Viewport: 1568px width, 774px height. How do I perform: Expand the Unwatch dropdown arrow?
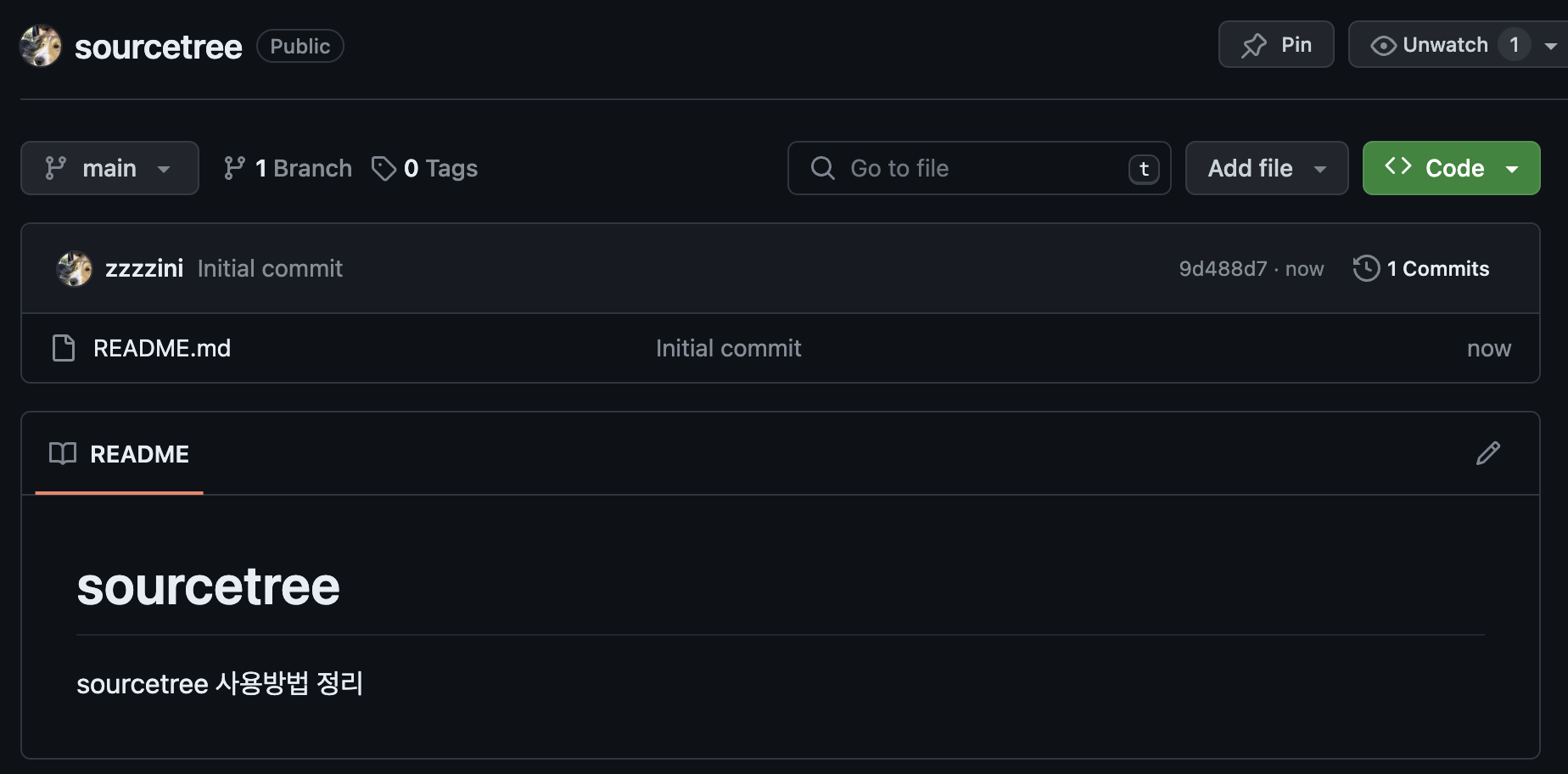tap(1551, 46)
